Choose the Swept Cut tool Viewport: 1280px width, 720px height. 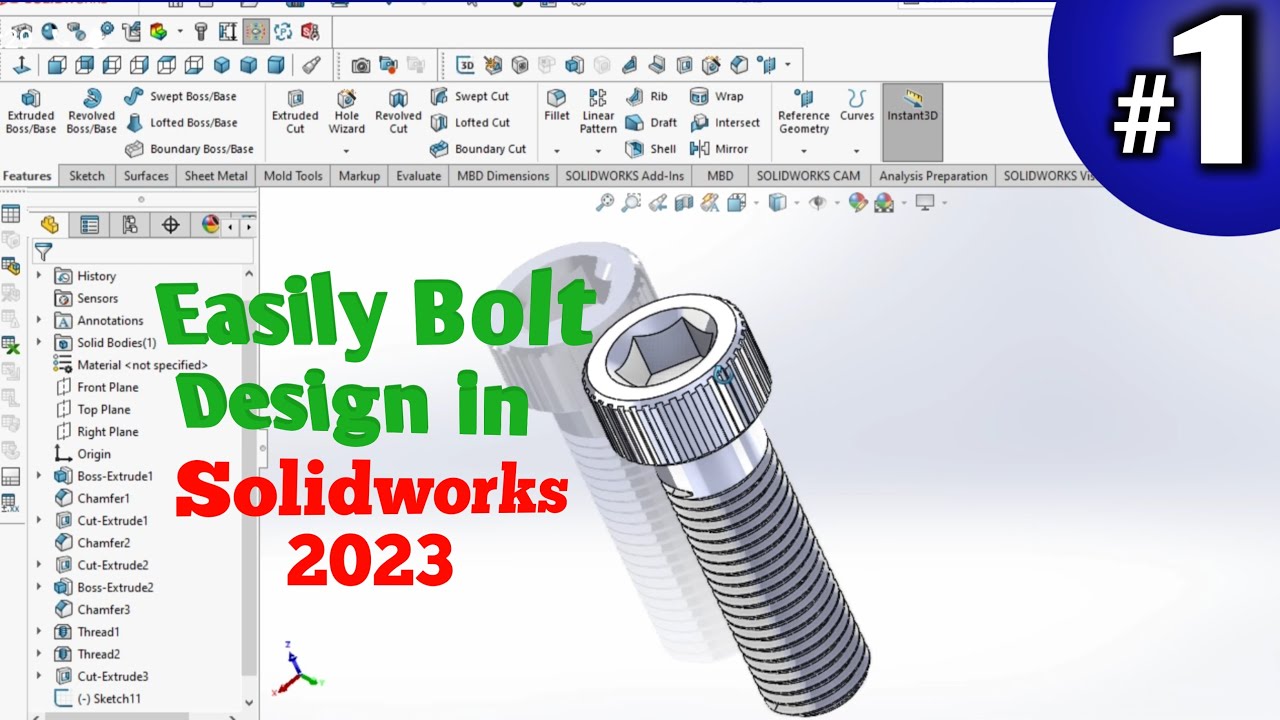470,97
